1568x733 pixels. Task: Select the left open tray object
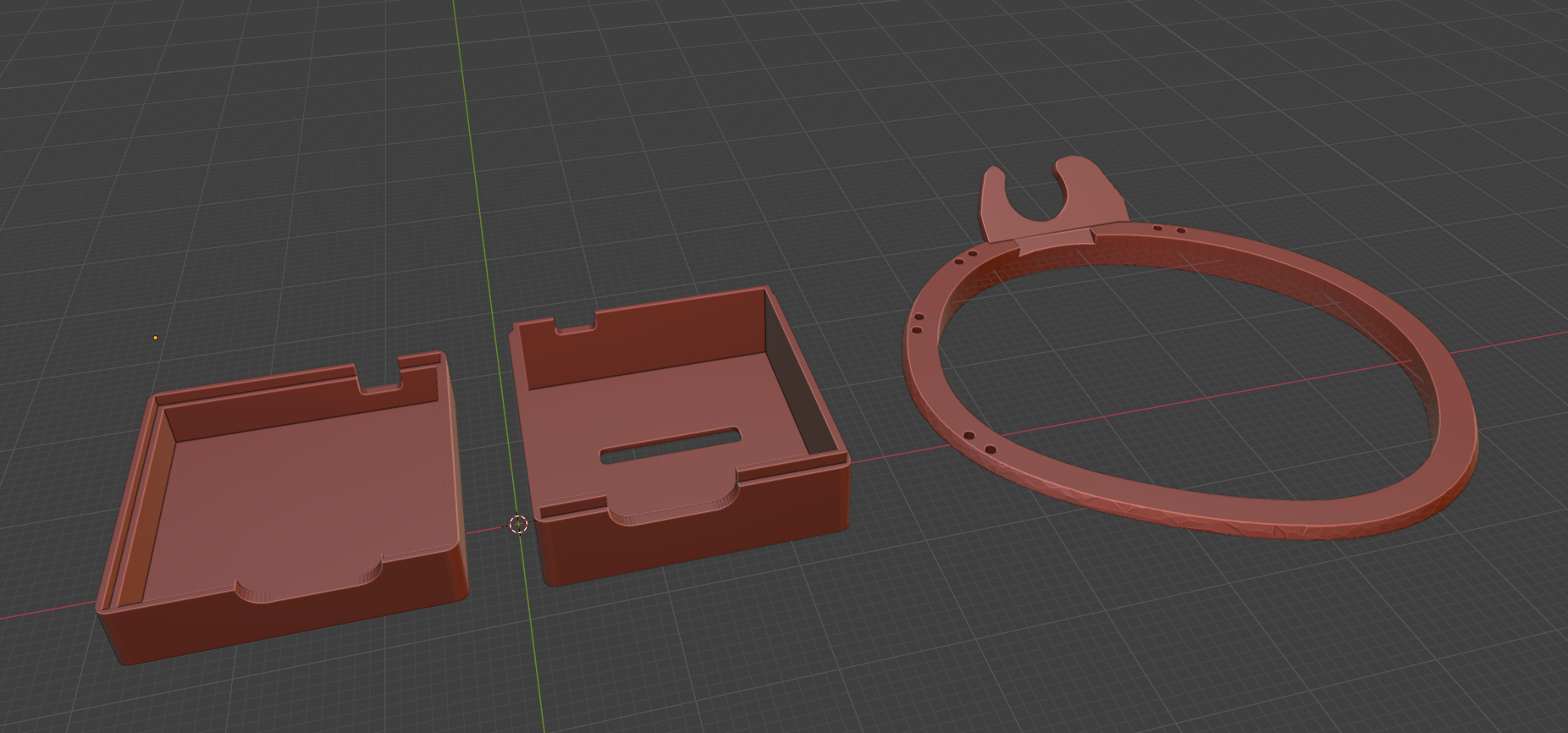tap(279, 626)
